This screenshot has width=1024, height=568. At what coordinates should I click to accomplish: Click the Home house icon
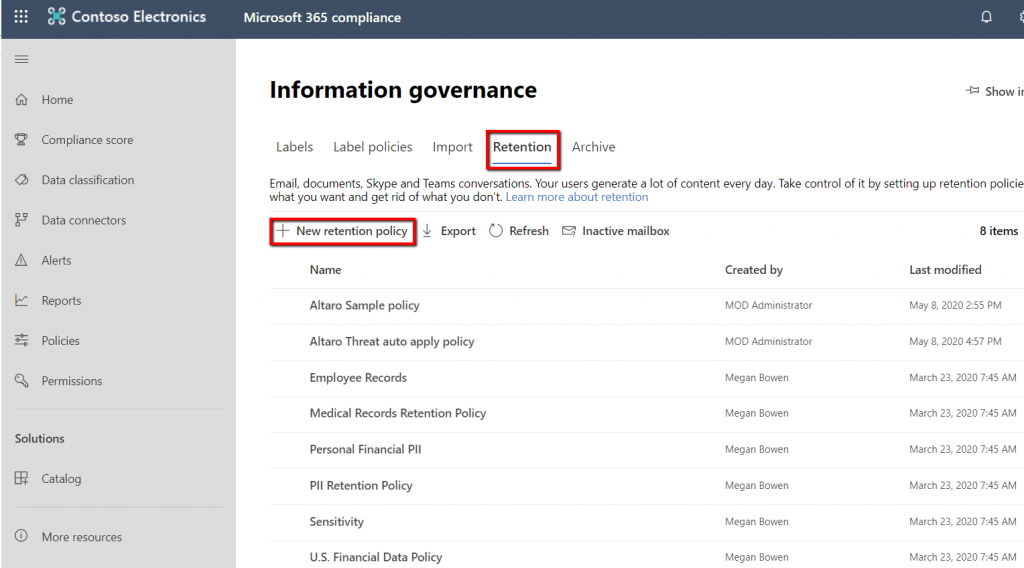(22, 100)
